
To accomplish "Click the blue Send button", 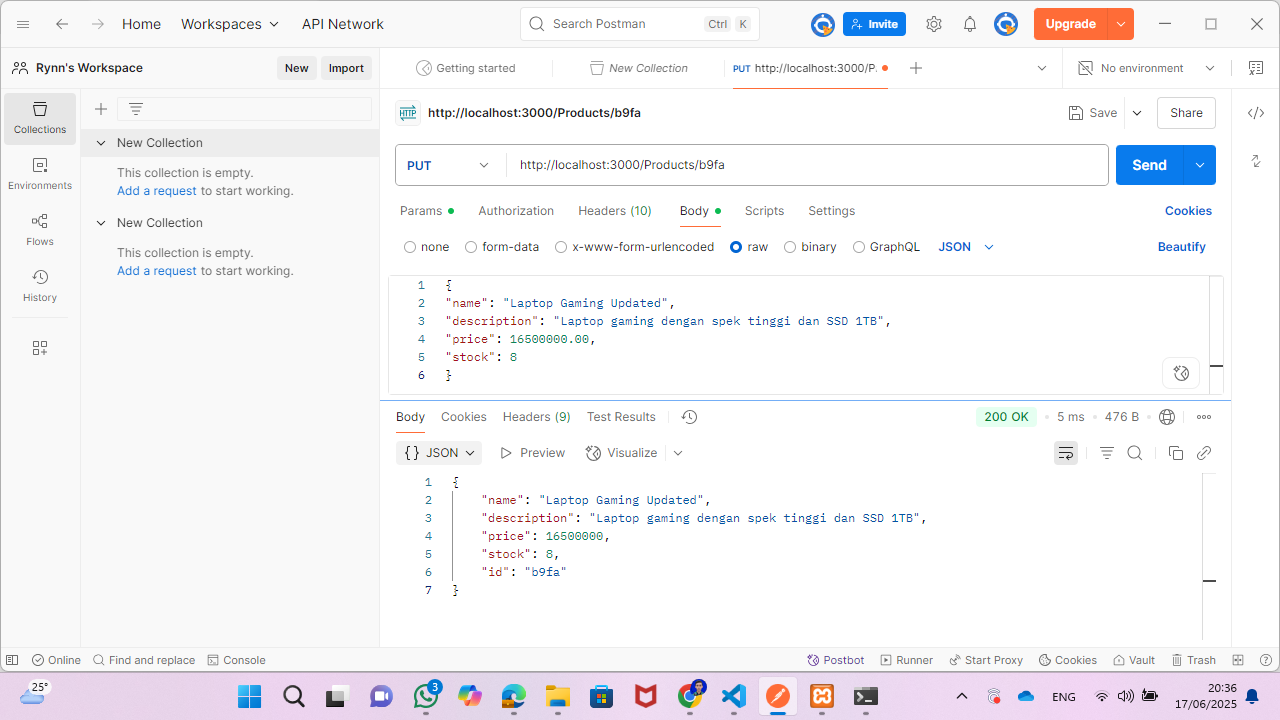I will pyautogui.click(x=1149, y=165).
